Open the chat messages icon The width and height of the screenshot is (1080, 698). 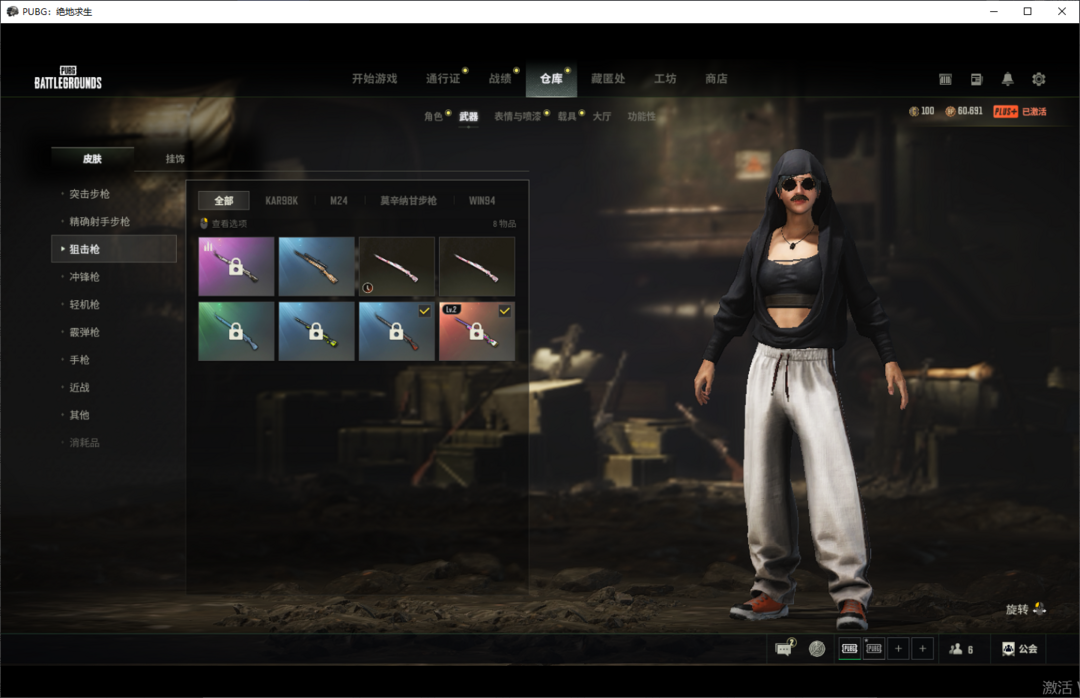[785, 648]
